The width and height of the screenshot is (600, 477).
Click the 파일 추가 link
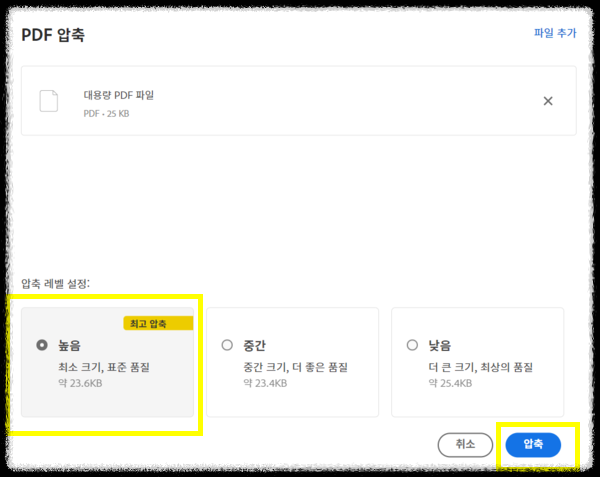tap(555, 33)
